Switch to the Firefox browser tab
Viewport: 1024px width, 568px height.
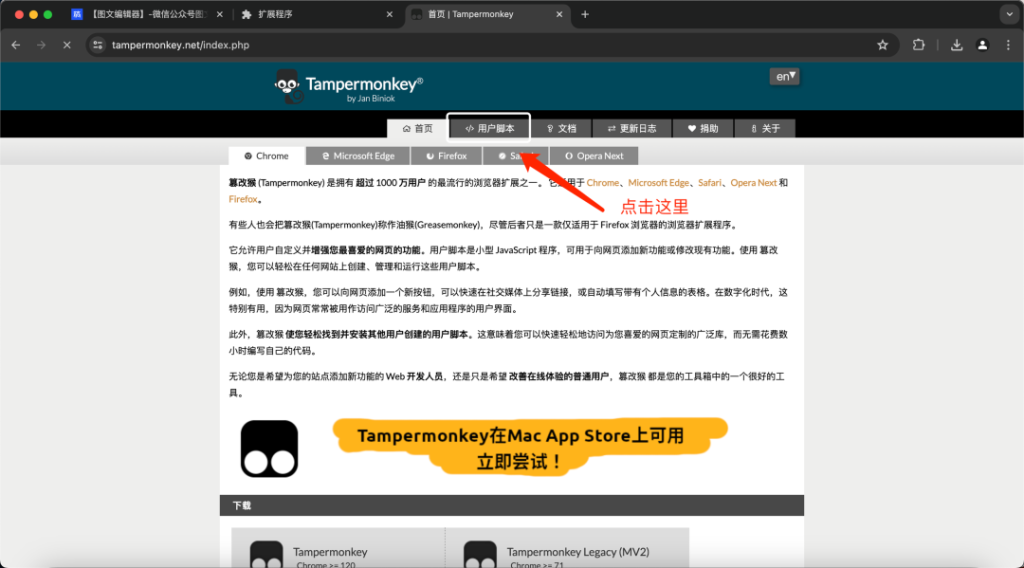[445, 156]
